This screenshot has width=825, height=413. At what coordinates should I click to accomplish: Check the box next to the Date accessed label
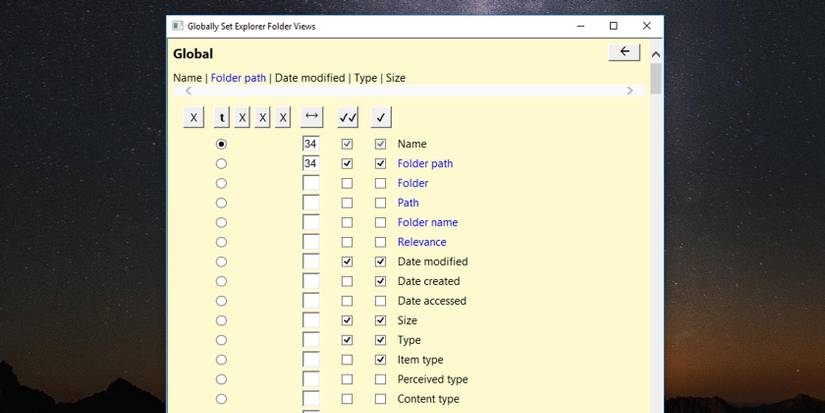(380, 301)
